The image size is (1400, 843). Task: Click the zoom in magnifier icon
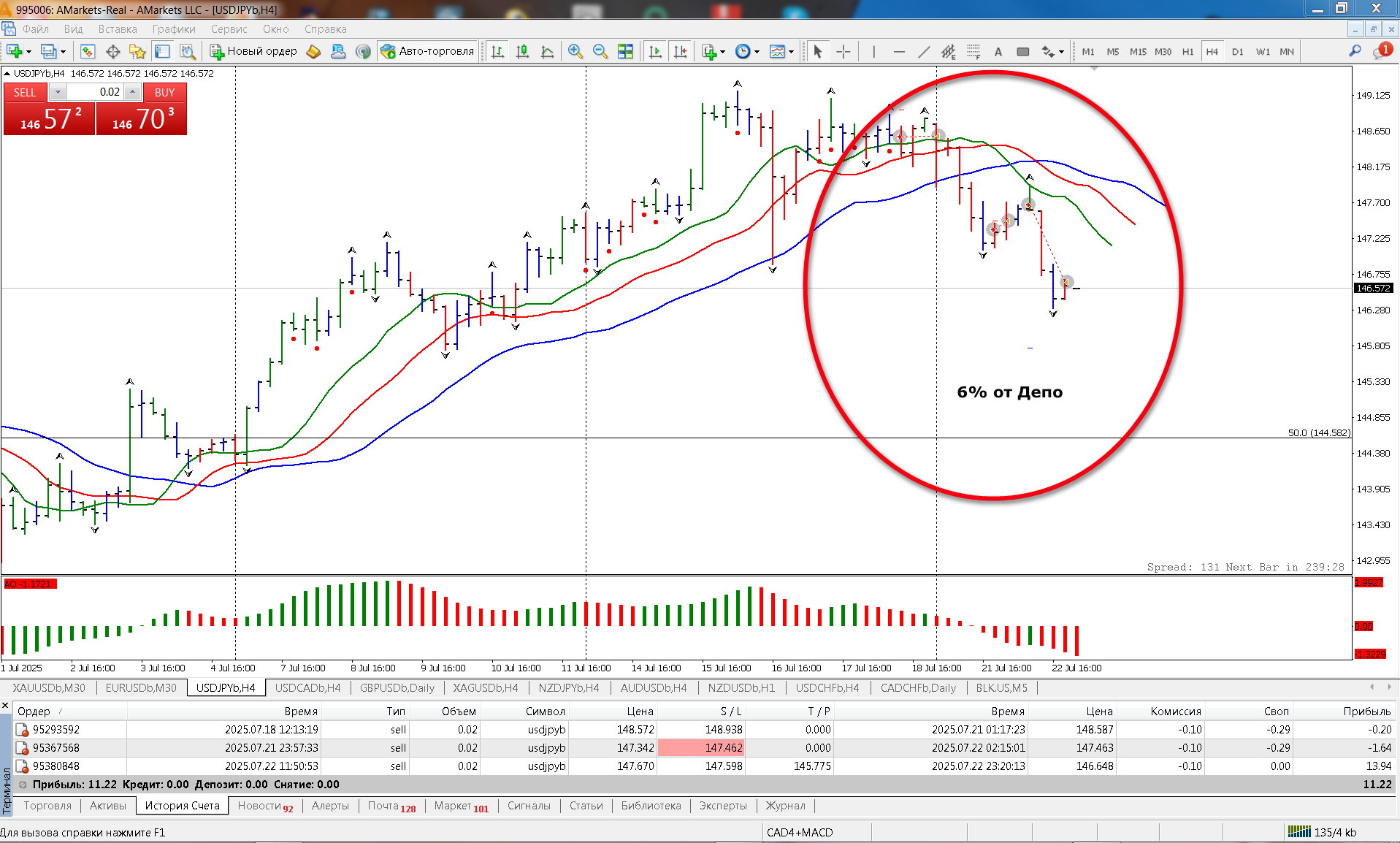[575, 51]
